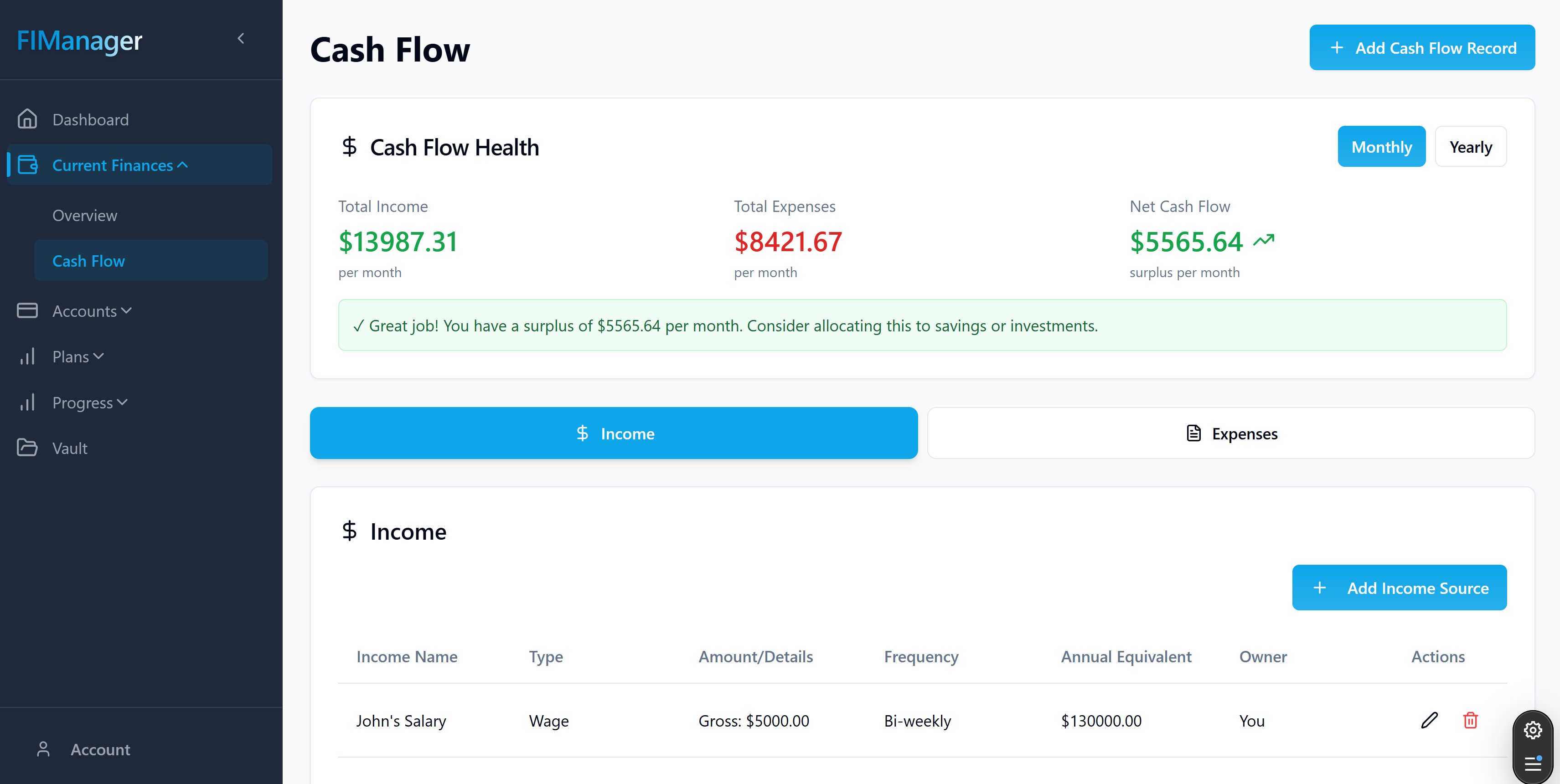Click Add Cash Flow Record button
The width and height of the screenshot is (1560, 784).
click(x=1421, y=47)
